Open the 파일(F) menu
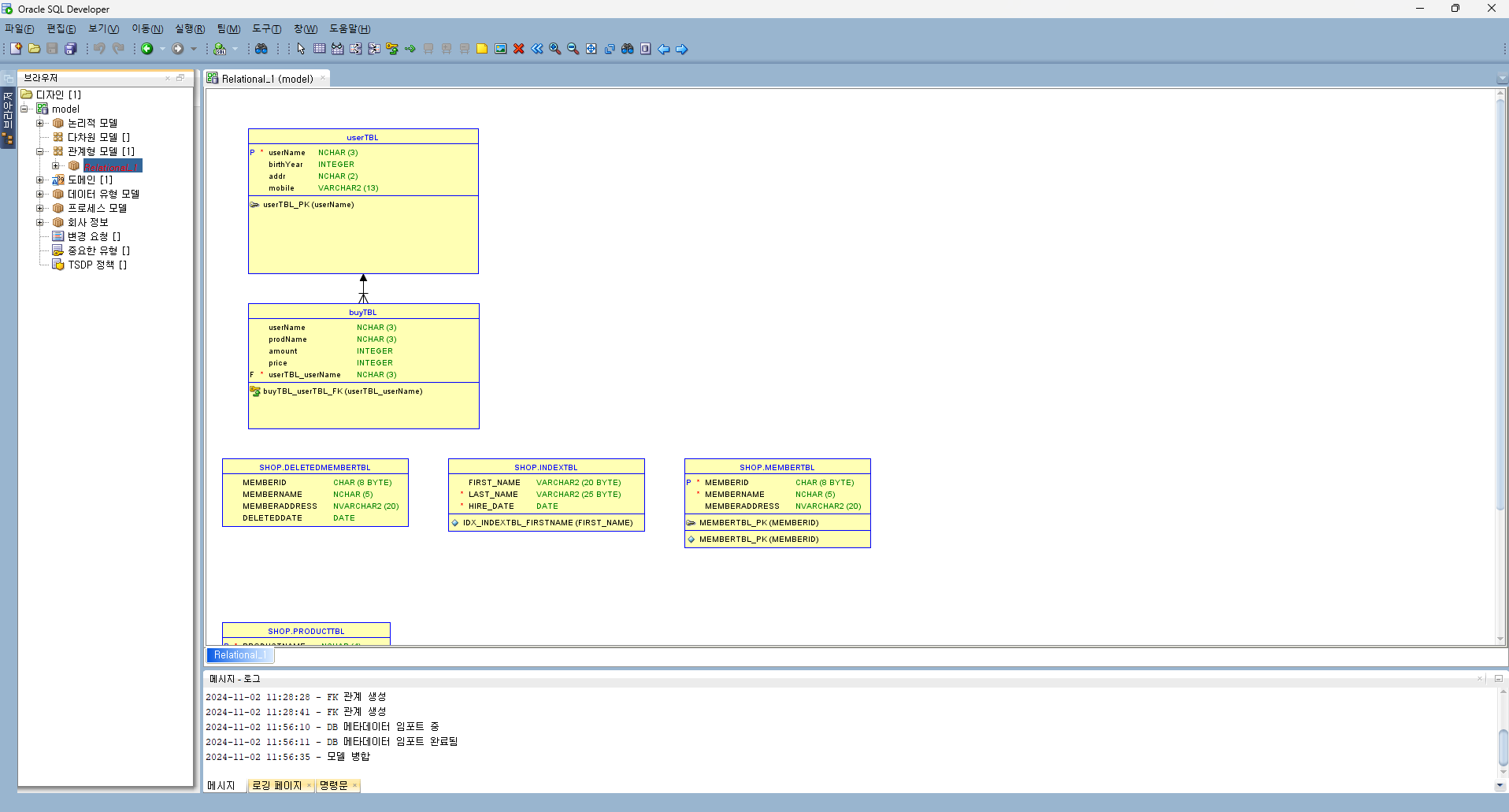Image resolution: width=1509 pixels, height=812 pixels. click(x=20, y=29)
